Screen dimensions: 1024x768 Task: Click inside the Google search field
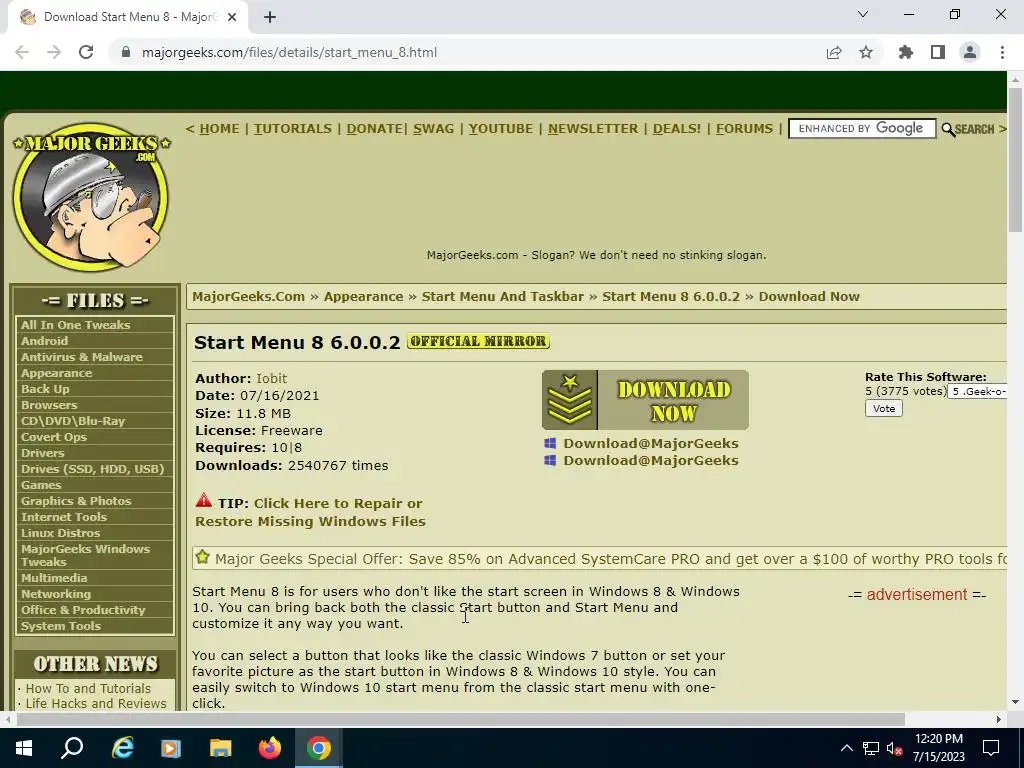tap(862, 129)
